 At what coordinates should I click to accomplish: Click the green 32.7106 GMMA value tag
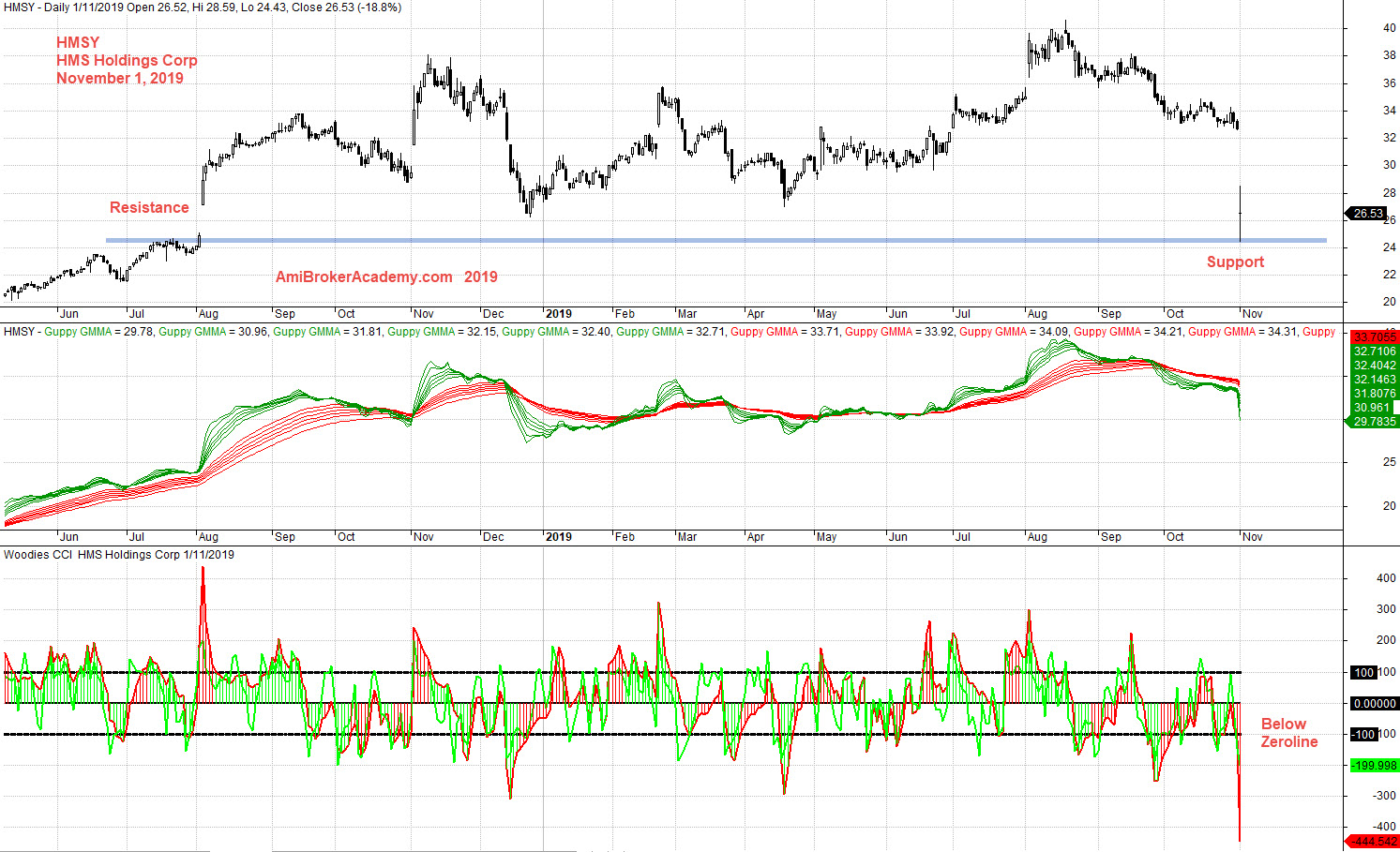click(1374, 351)
